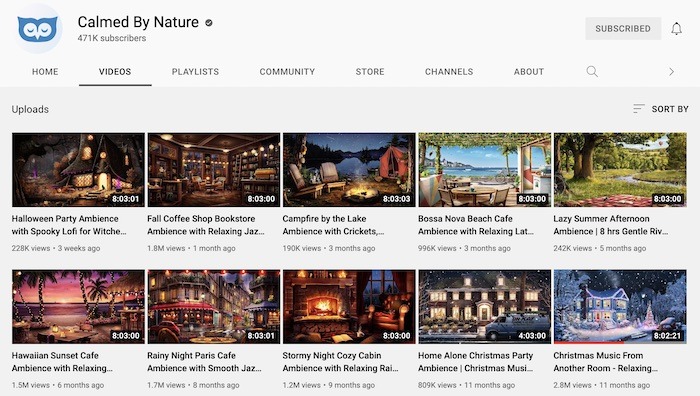Click the 8:03:03 duration badge
This screenshot has height=396, width=700.
[396, 199]
